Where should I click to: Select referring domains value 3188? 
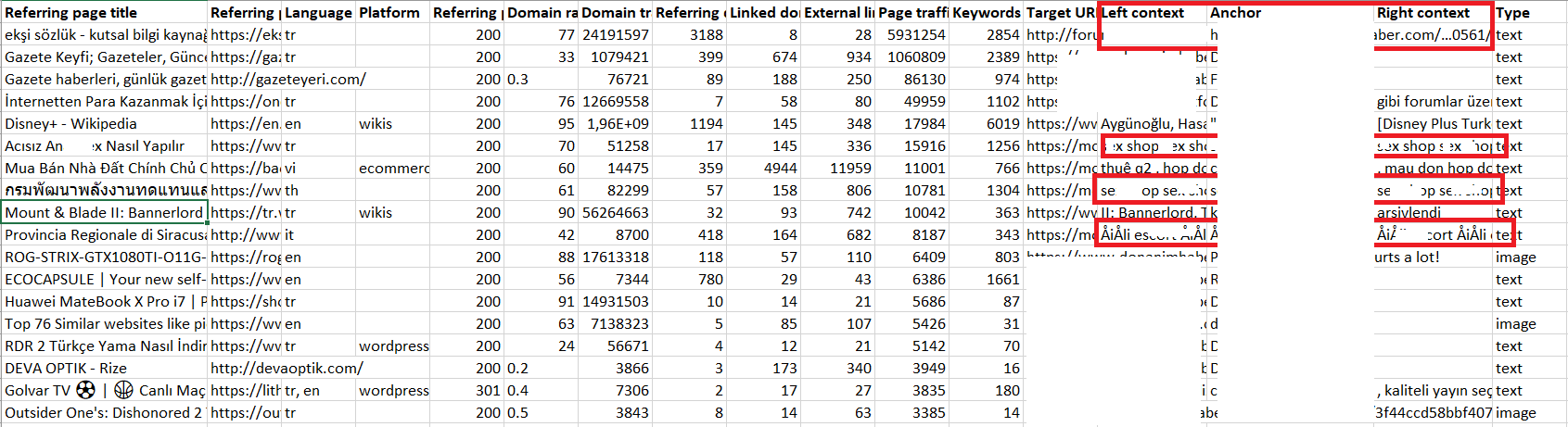coord(689,34)
